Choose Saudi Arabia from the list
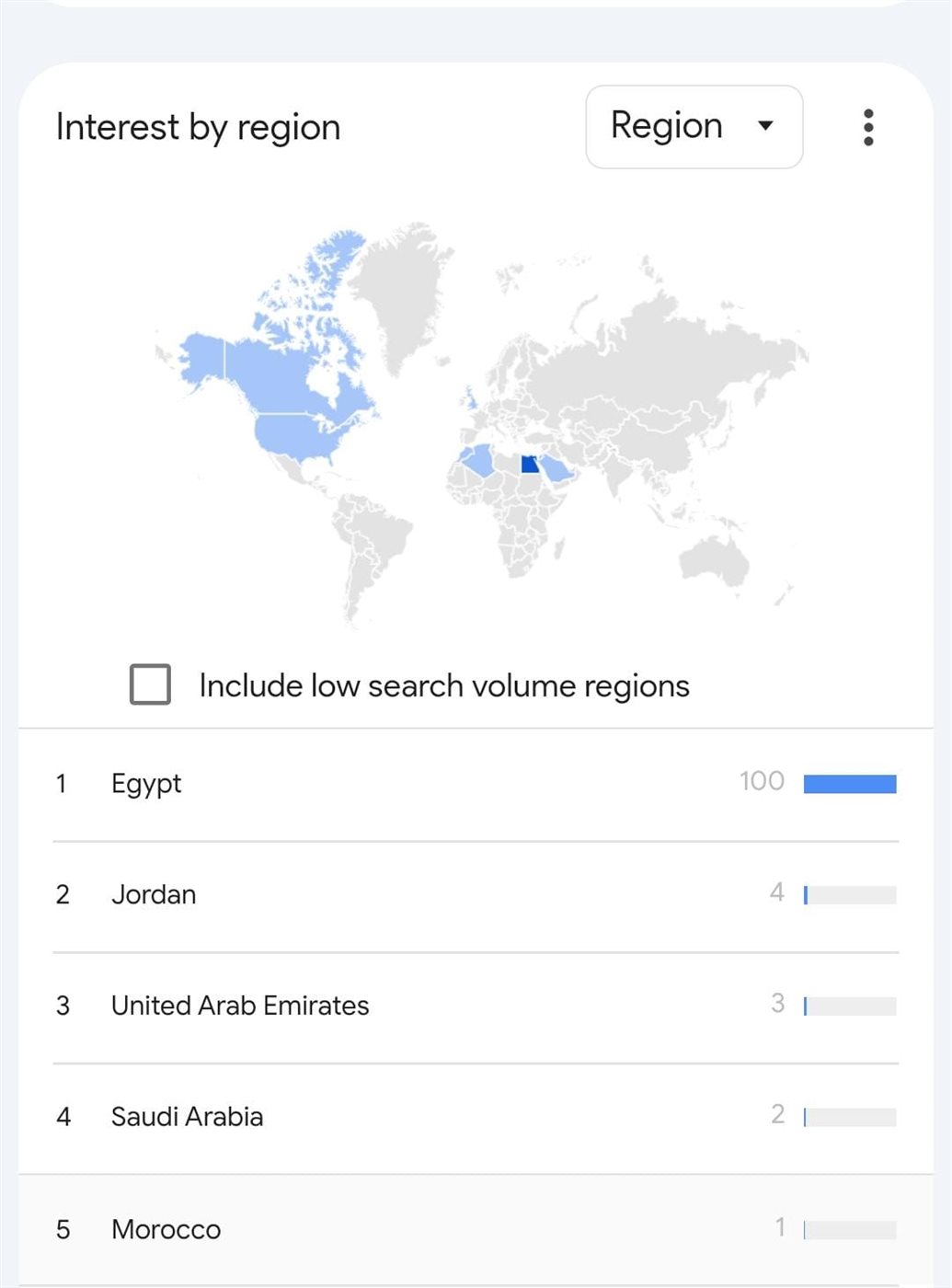Screen dimensions: 952x1288 click(x=476, y=1118)
